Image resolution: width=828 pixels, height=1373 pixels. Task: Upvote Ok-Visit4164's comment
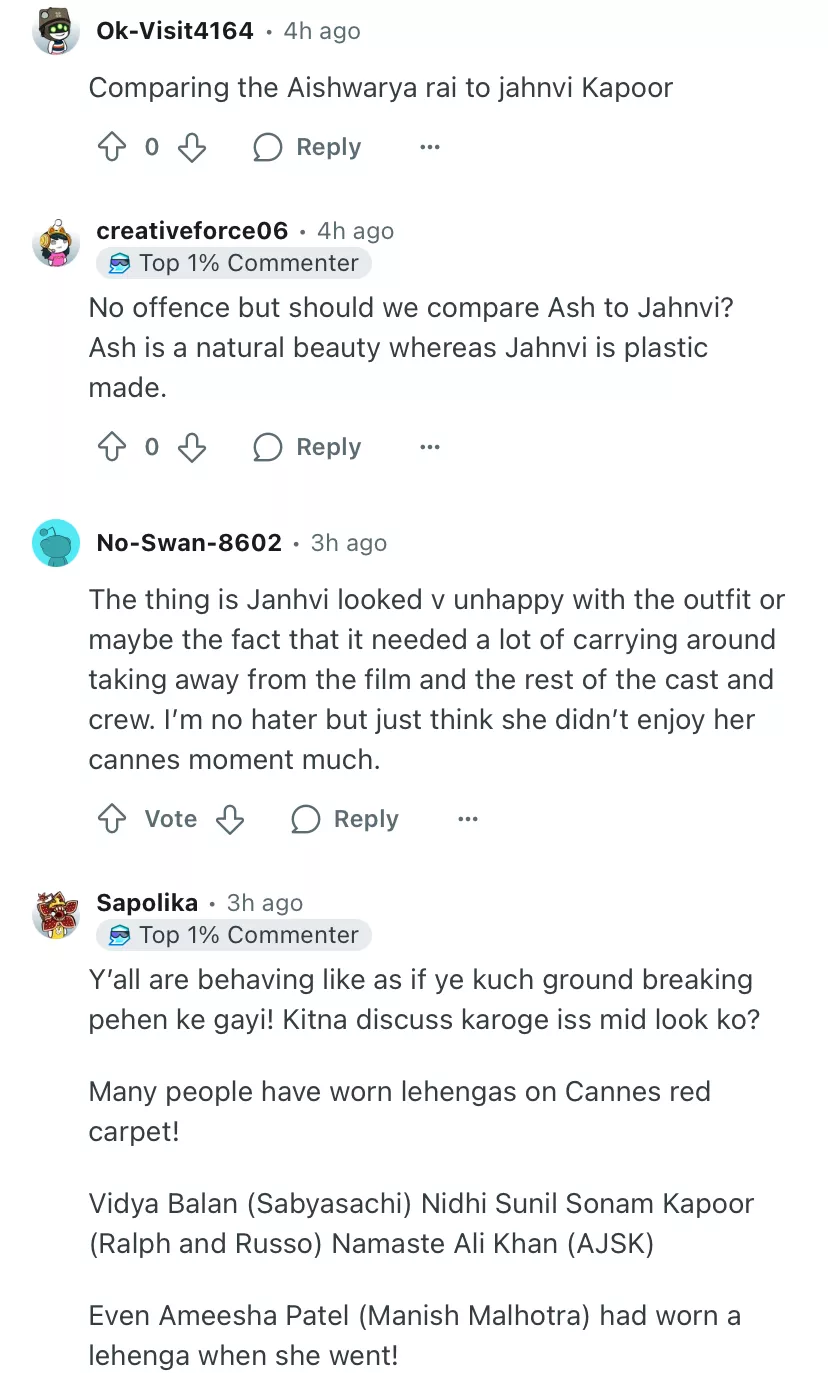111,148
